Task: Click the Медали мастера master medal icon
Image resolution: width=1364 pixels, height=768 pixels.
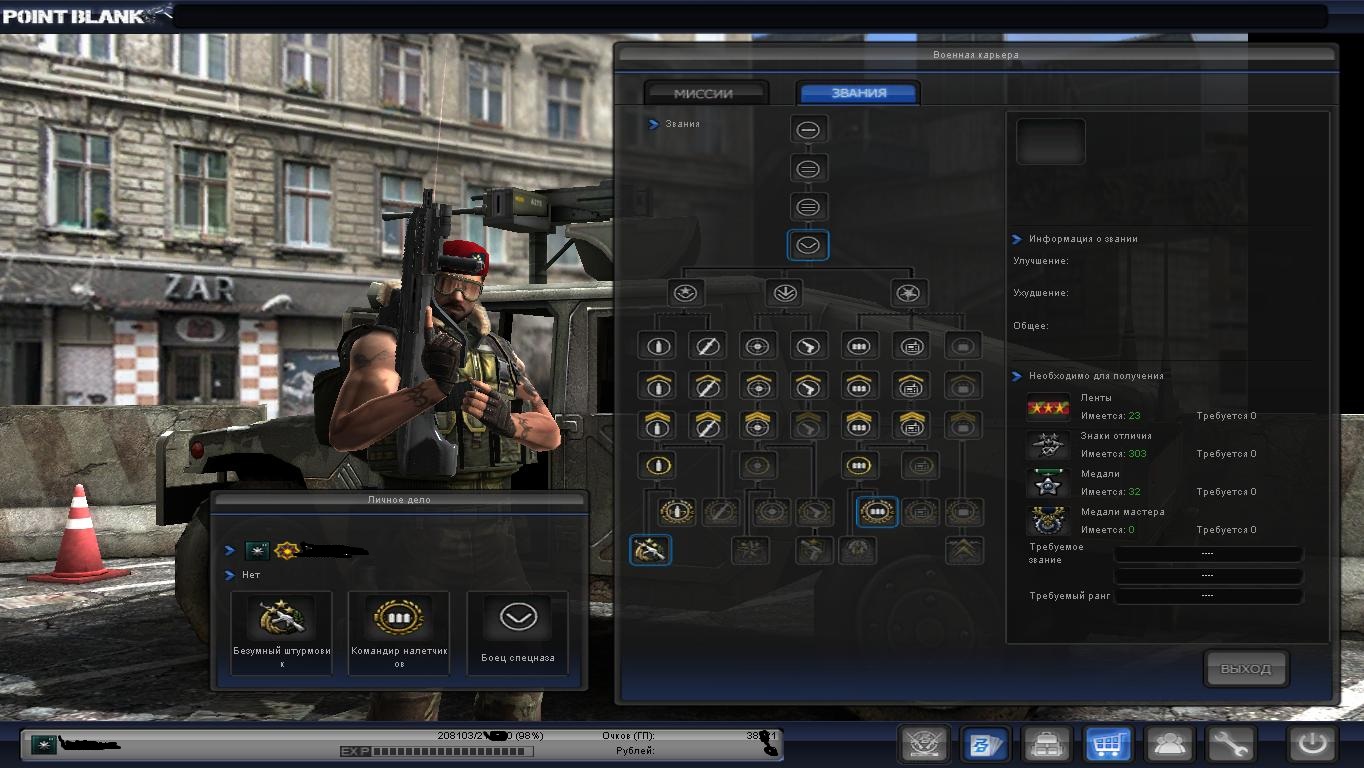Action: coord(1048,521)
